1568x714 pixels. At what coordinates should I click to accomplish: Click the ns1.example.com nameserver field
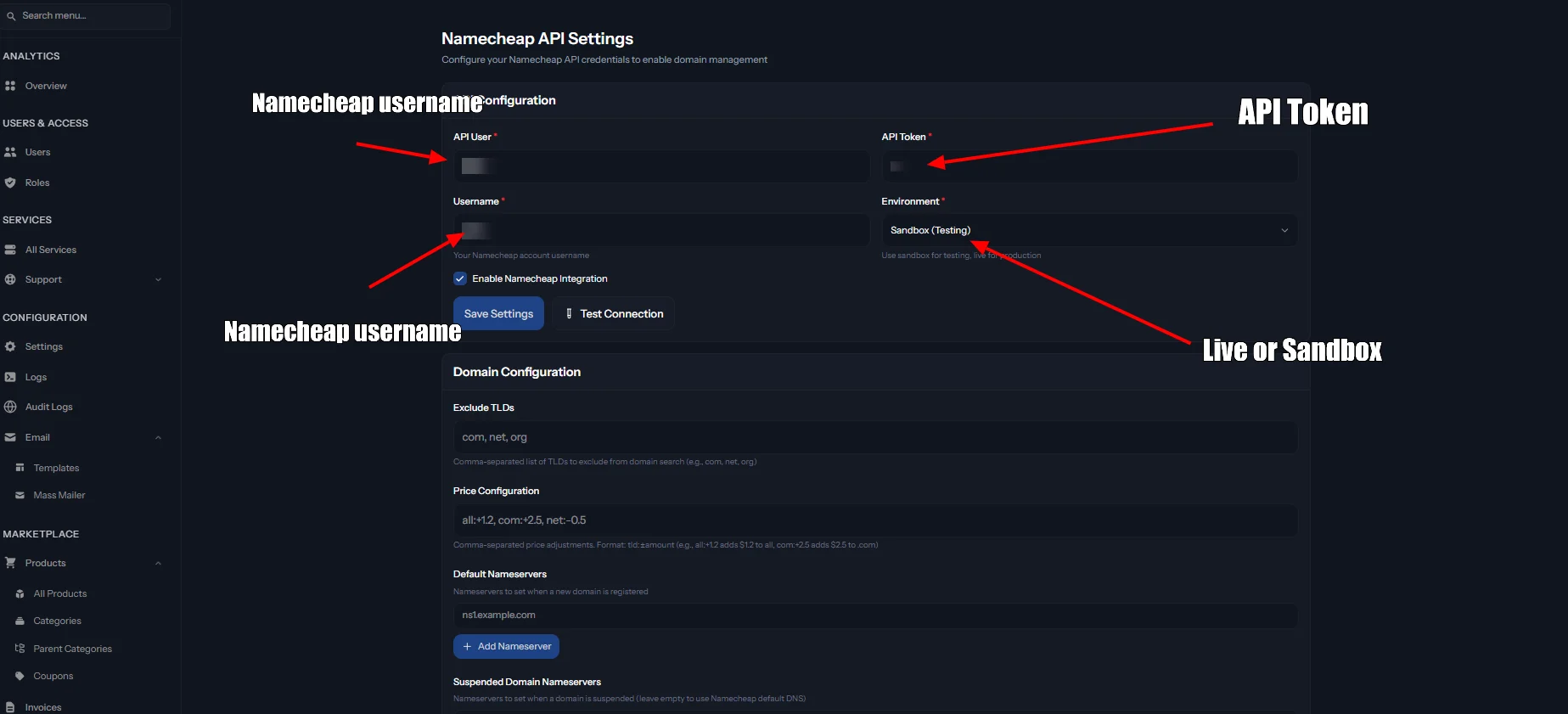point(875,616)
